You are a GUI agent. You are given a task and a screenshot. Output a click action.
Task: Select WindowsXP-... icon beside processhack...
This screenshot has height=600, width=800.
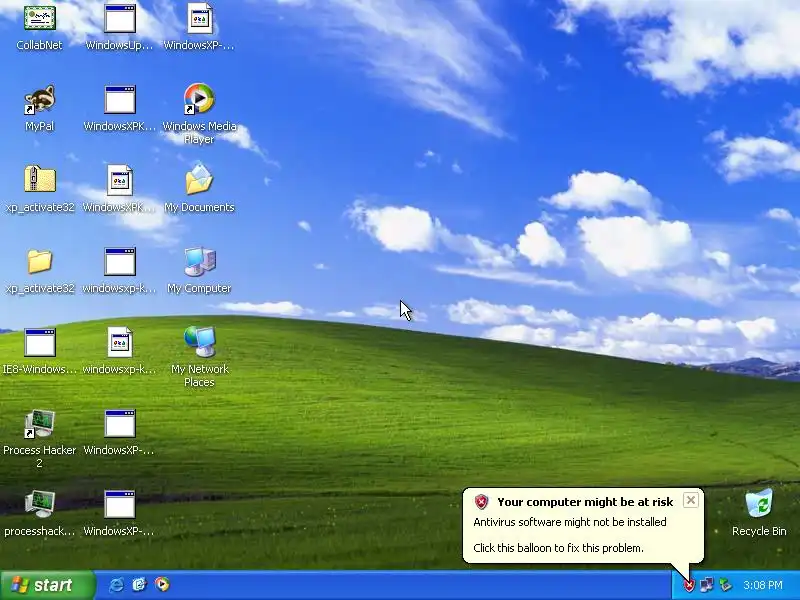tap(119, 504)
